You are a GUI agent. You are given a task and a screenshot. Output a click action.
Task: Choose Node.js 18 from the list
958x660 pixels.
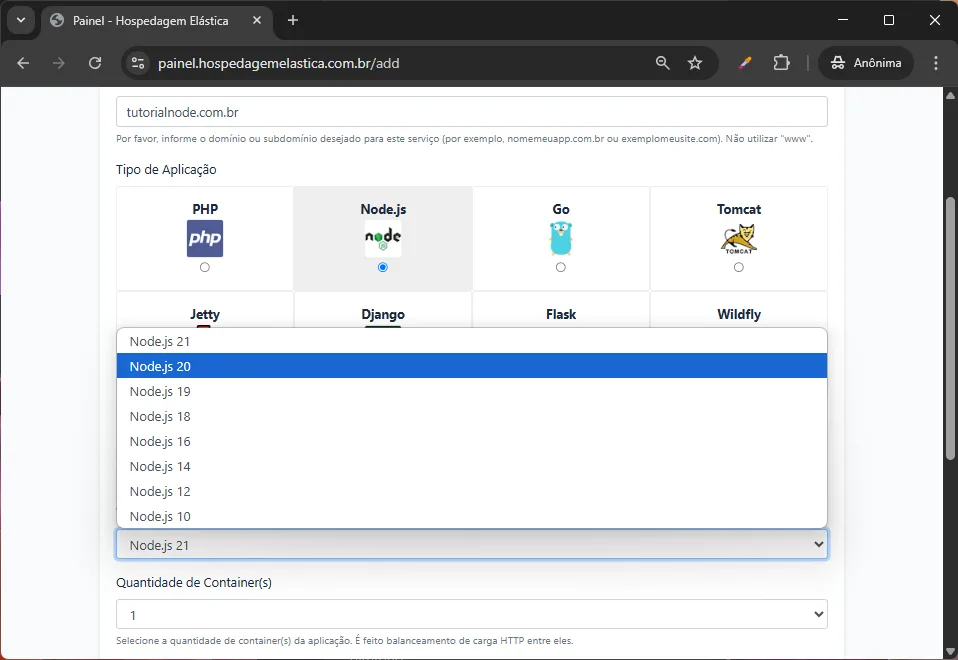pos(472,416)
